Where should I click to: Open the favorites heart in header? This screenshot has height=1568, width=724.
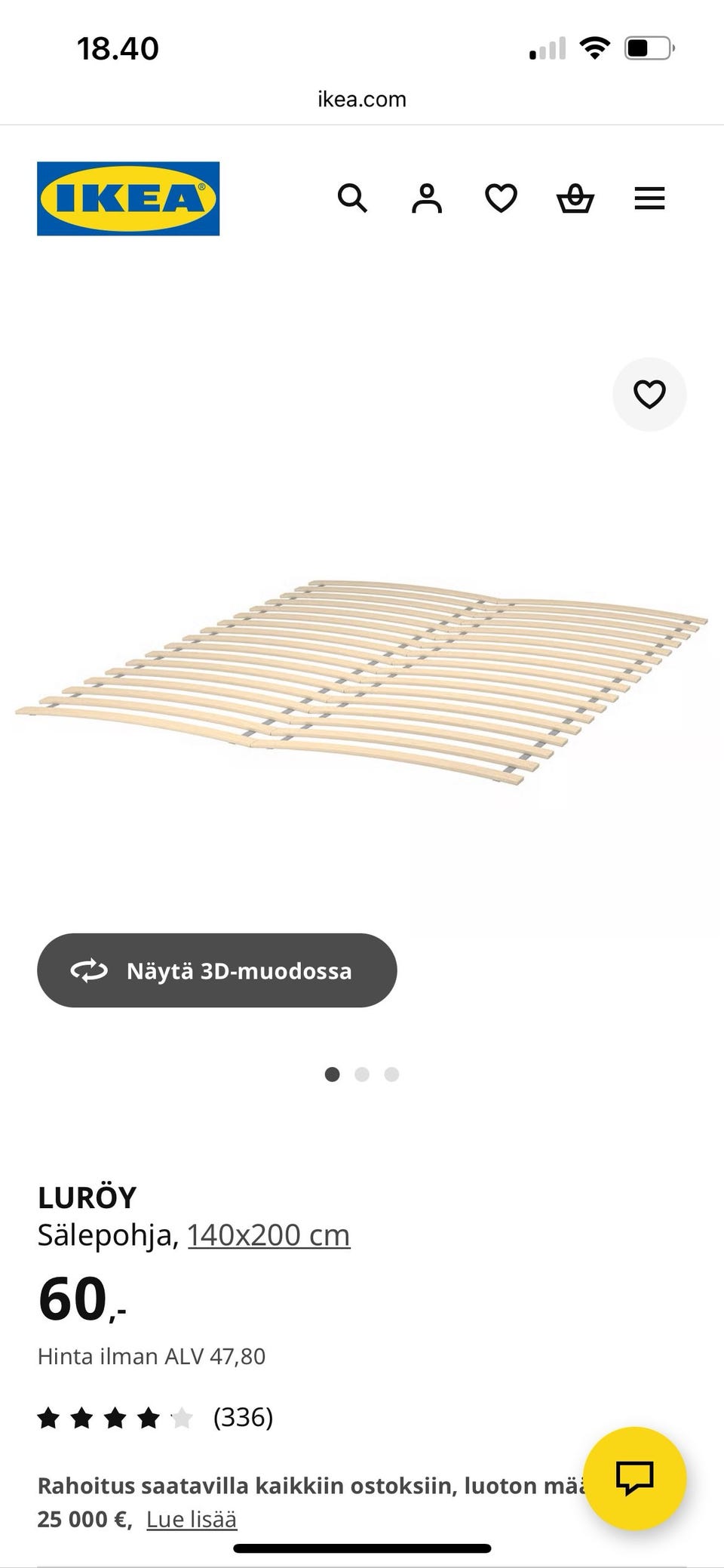pos(501,198)
